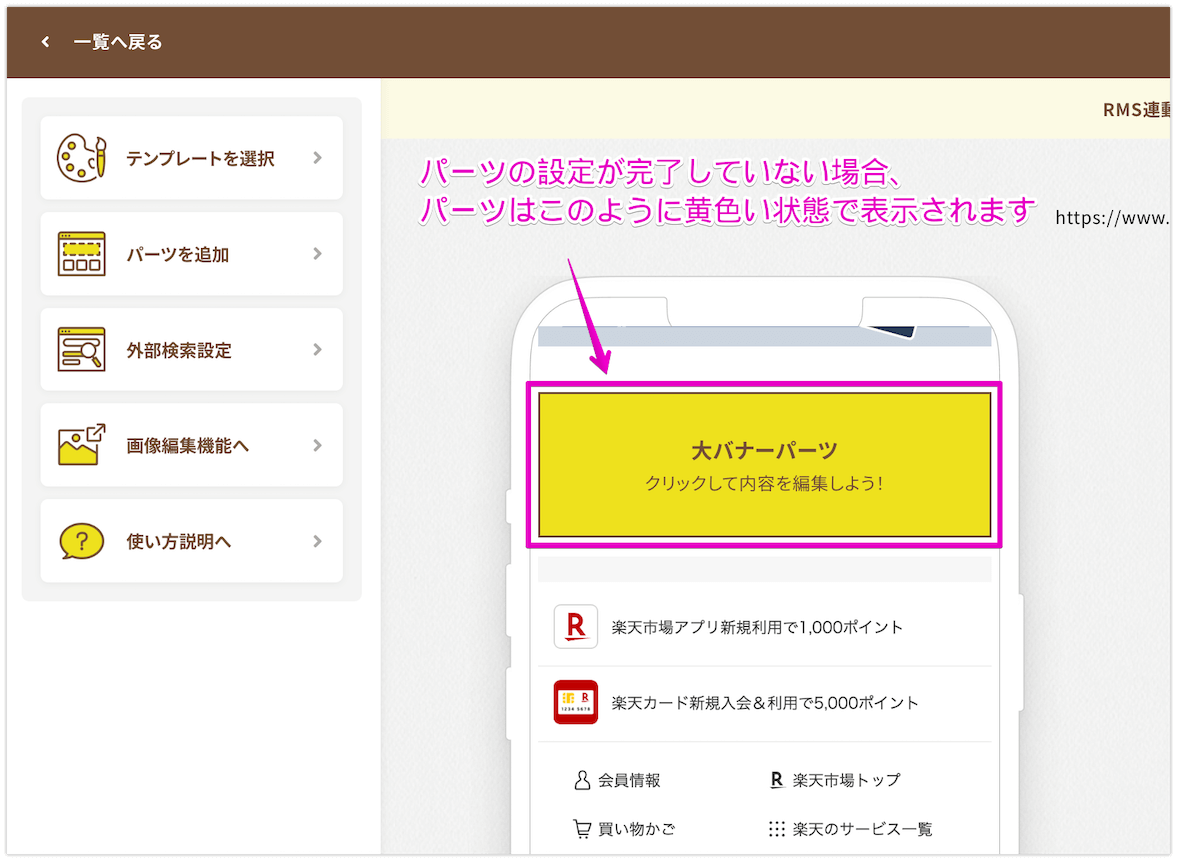
Task: Open パーツを追加 menu item
Action: tap(191, 254)
